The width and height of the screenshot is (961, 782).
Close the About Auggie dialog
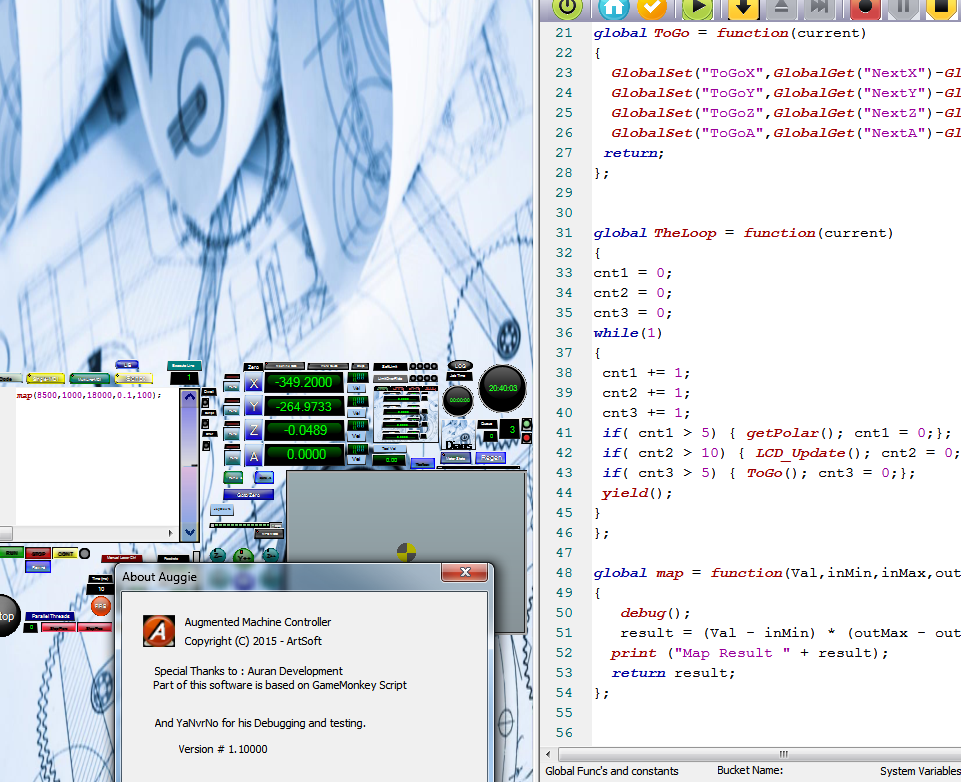point(464,574)
